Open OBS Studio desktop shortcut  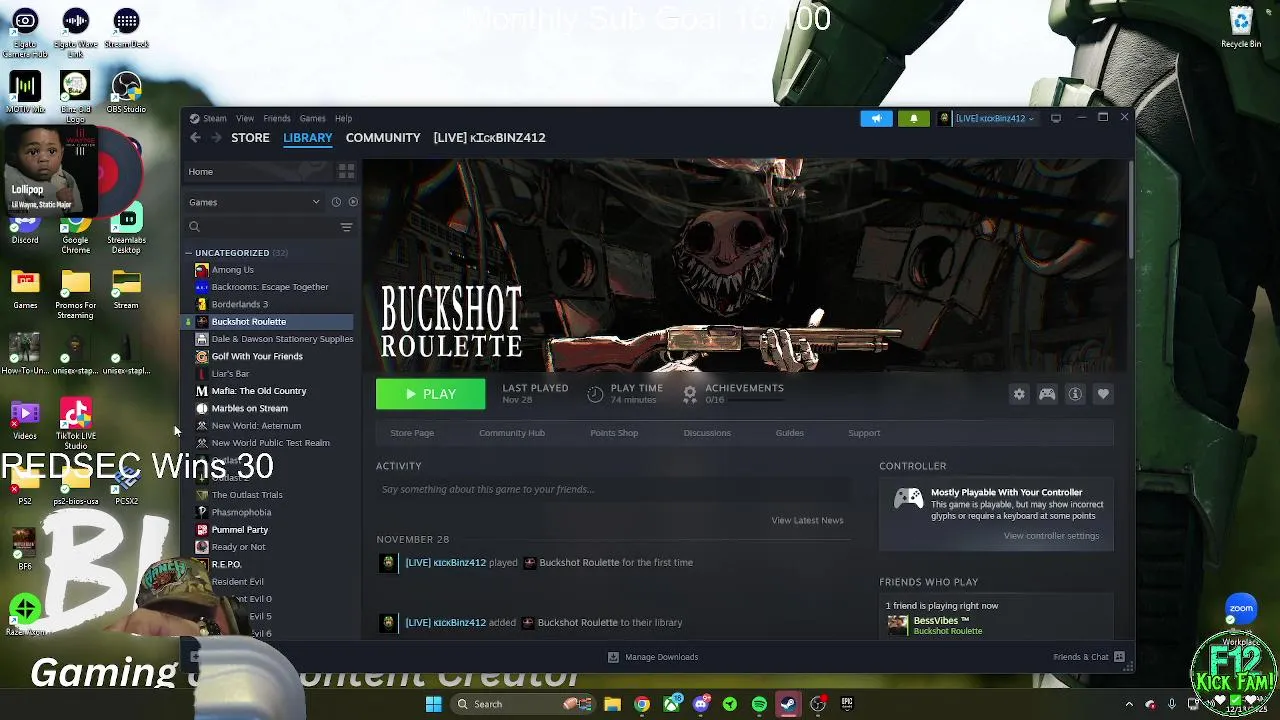click(x=126, y=92)
